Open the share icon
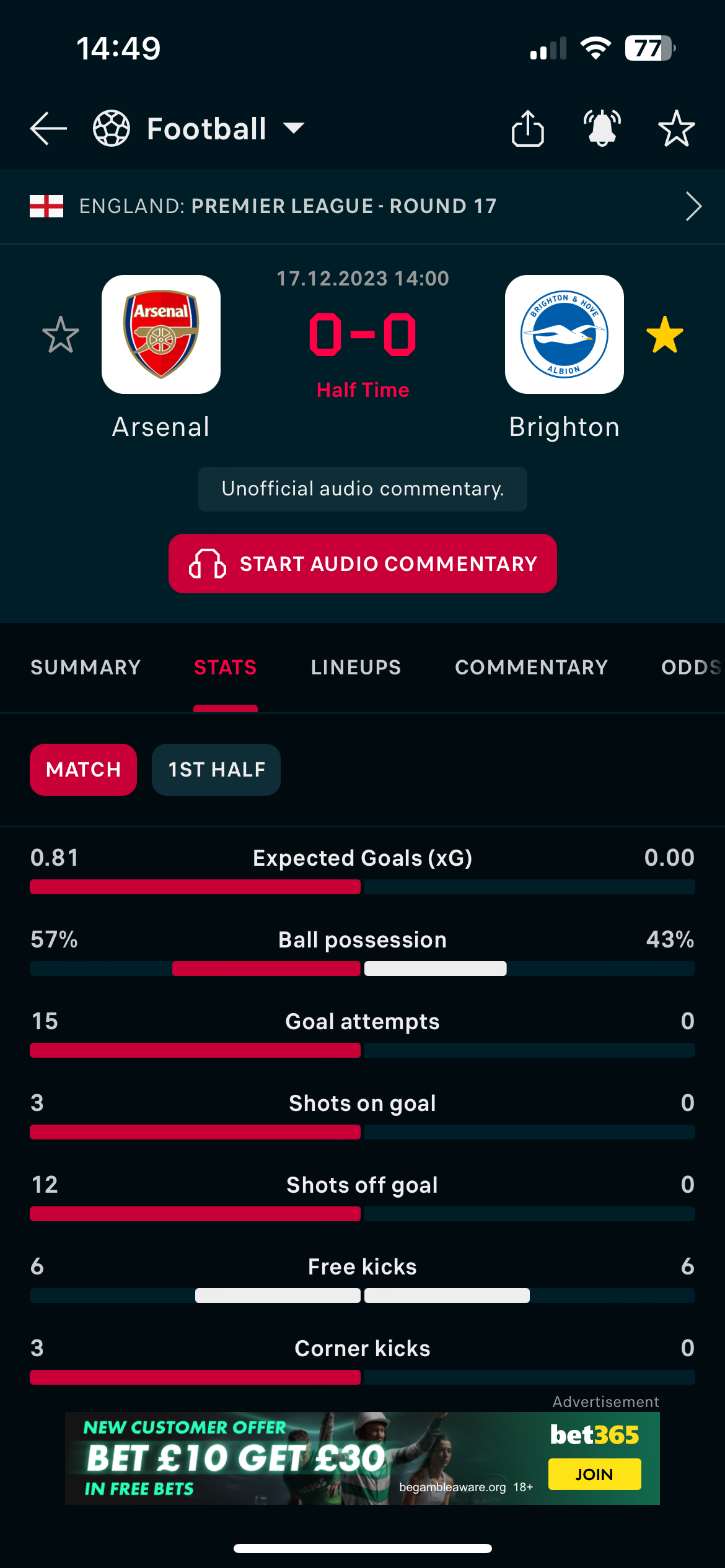This screenshot has width=725, height=1568. (528, 128)
